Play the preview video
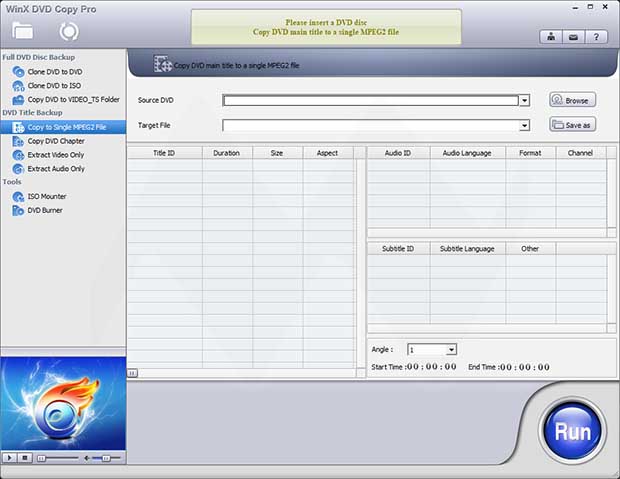The height and width of the screenshot is (479, 620). pos(9,458)
